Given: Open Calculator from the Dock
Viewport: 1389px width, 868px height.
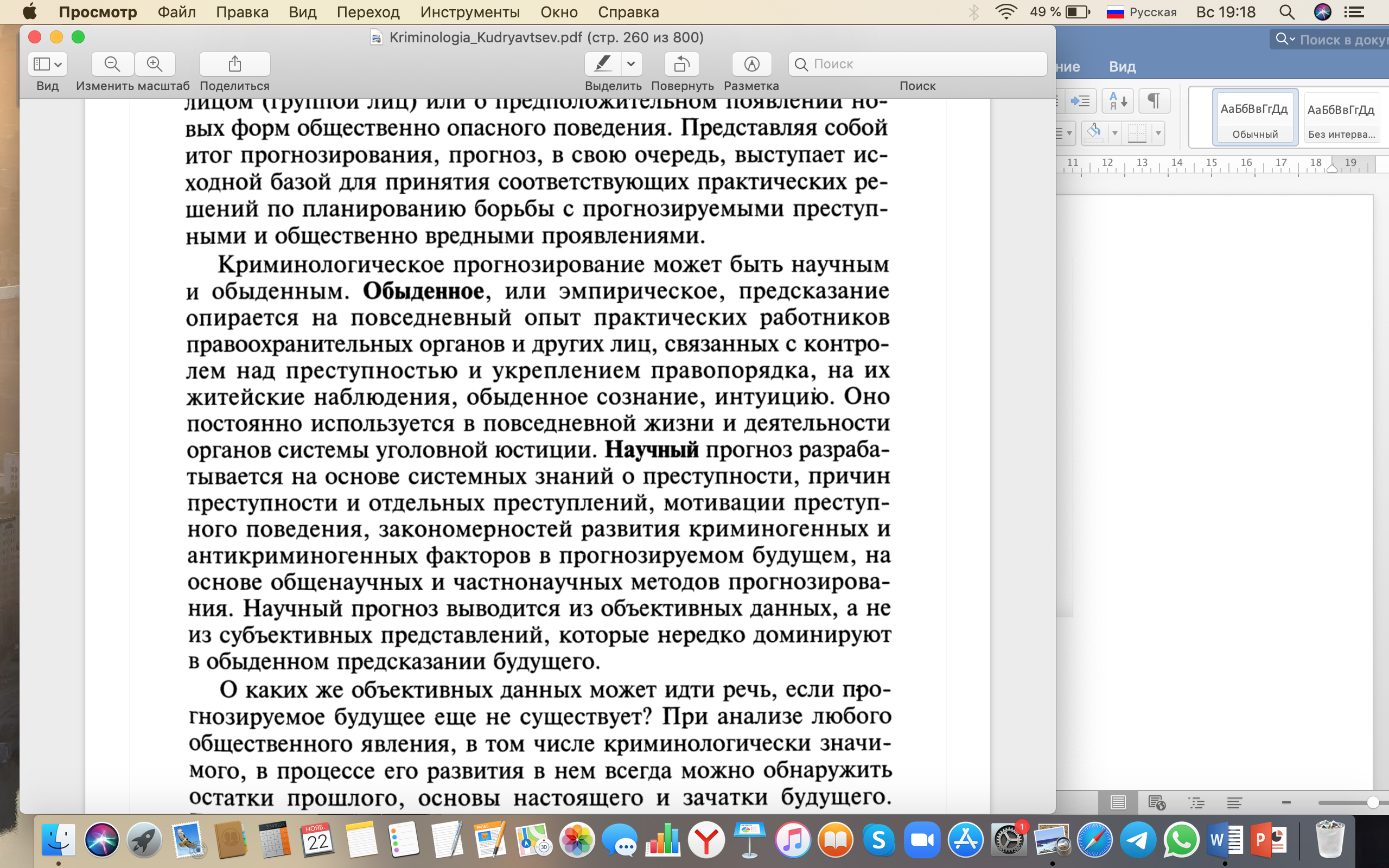Looking at the screenshot, I should 275,839.
